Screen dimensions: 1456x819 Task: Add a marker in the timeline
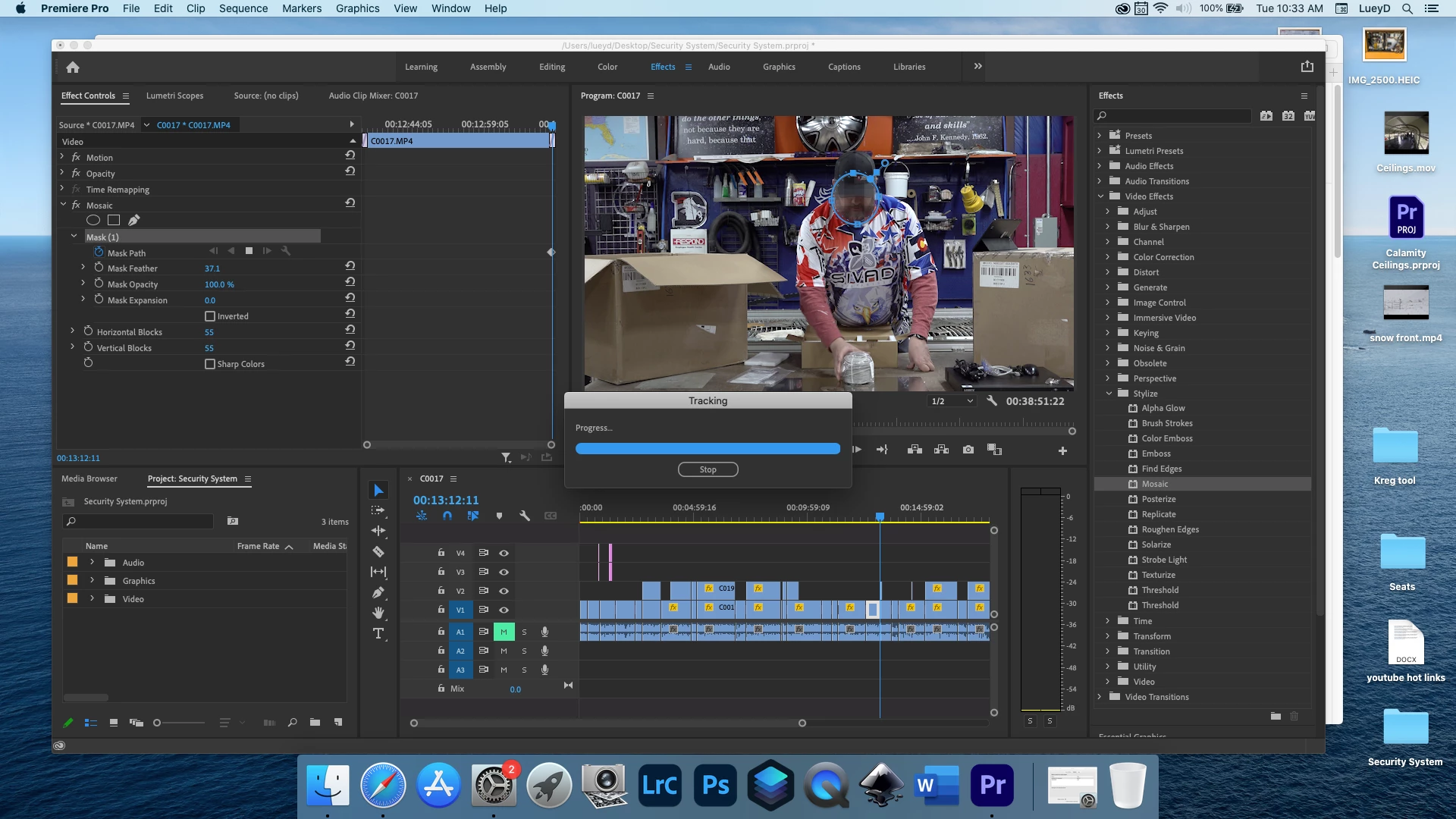499,516
